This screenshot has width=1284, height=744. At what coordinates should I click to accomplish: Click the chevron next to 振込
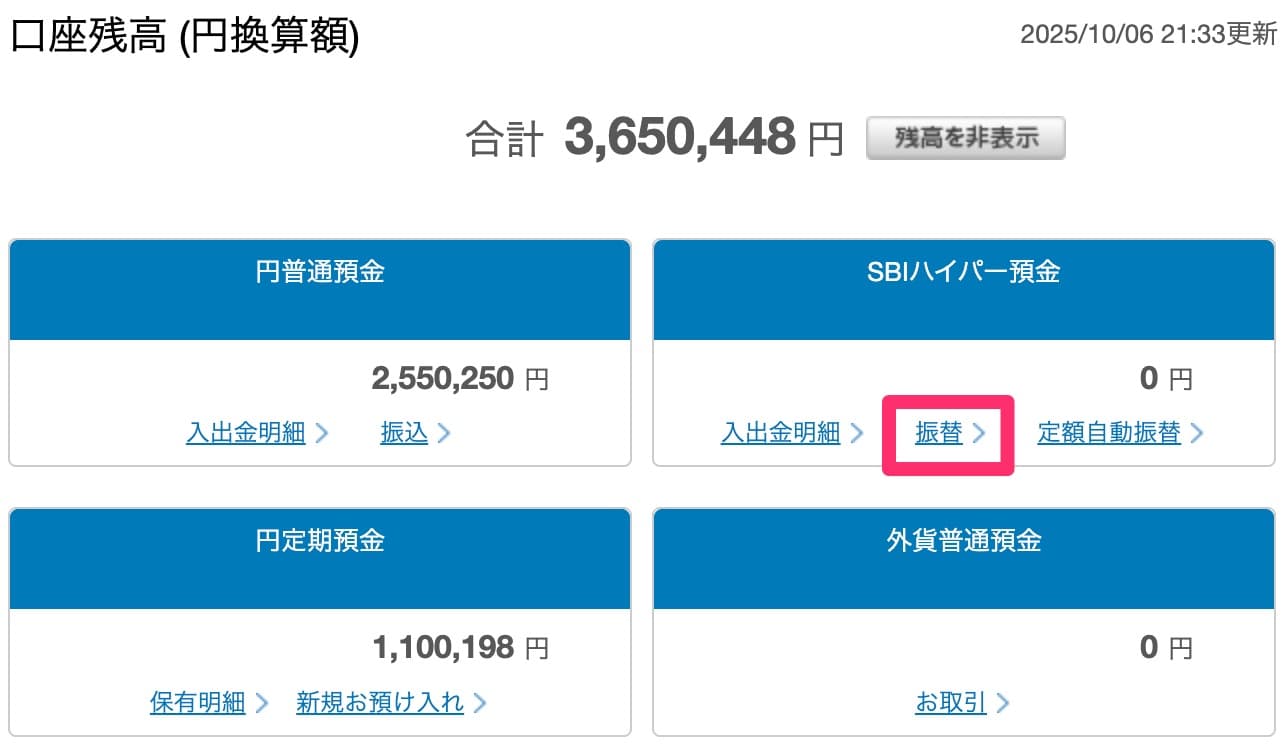pos(444,433)
